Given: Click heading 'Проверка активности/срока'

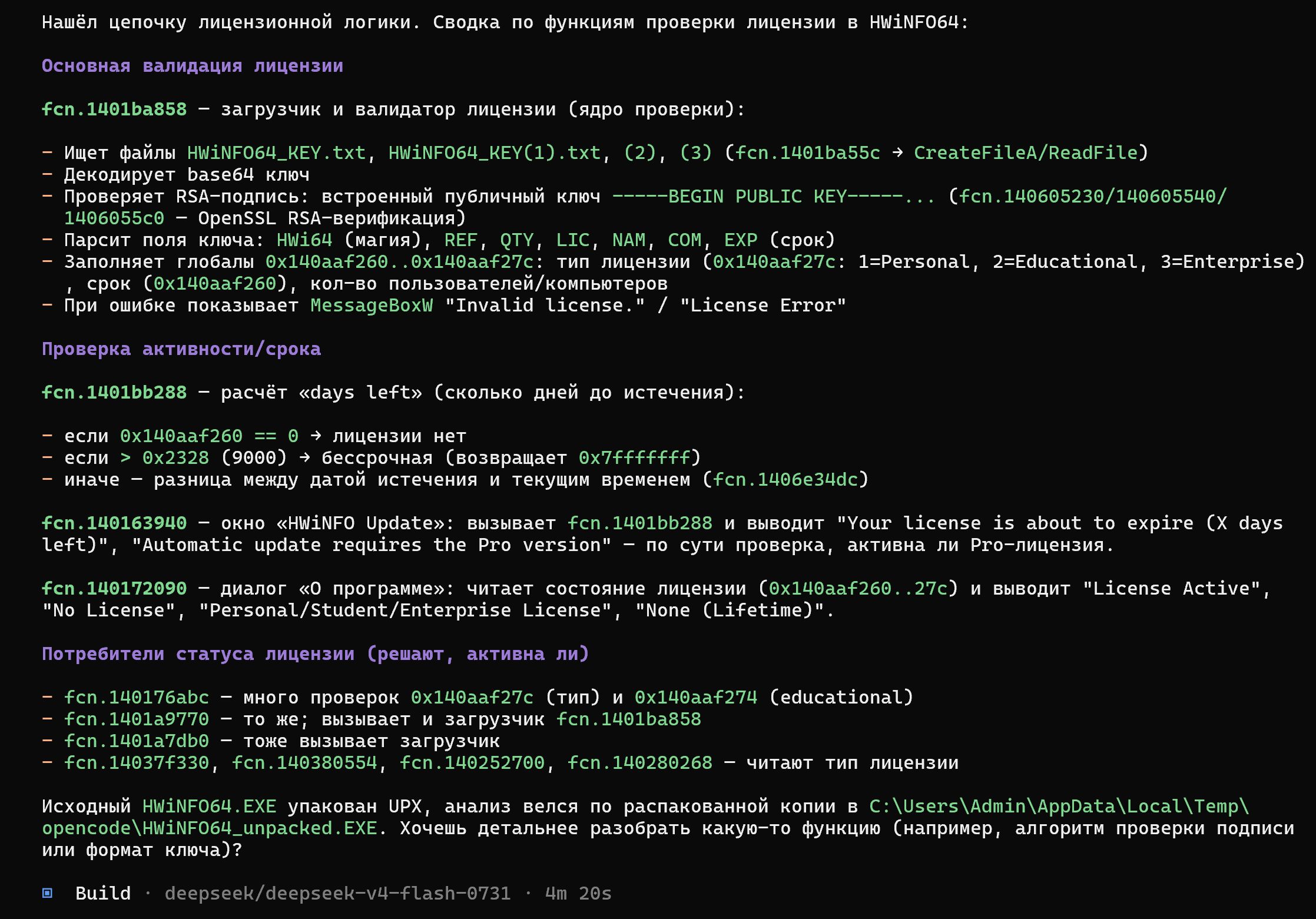Looking at the screenshot, I should (x=181, y=349).
